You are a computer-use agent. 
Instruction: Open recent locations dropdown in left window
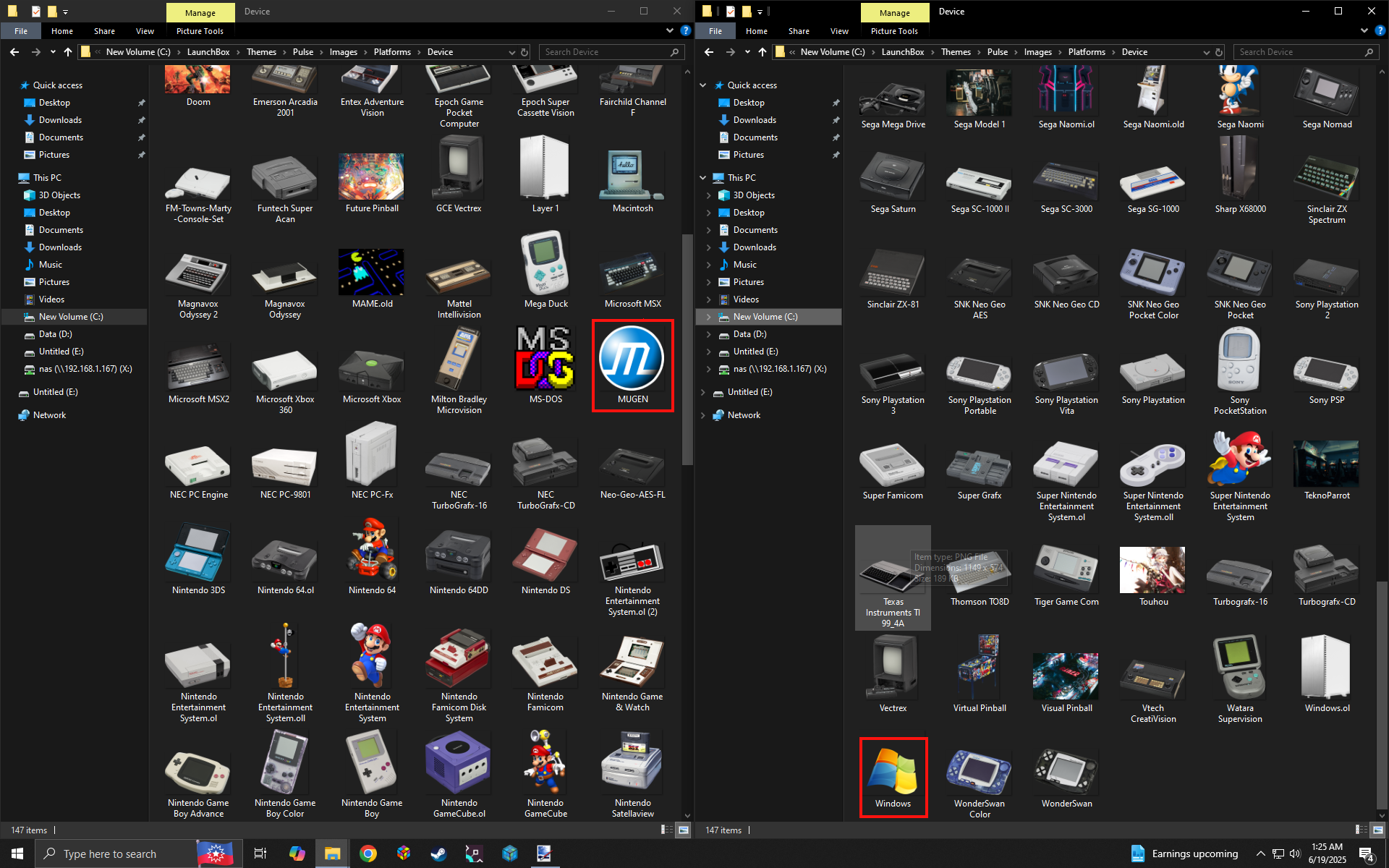pos(53,52)
